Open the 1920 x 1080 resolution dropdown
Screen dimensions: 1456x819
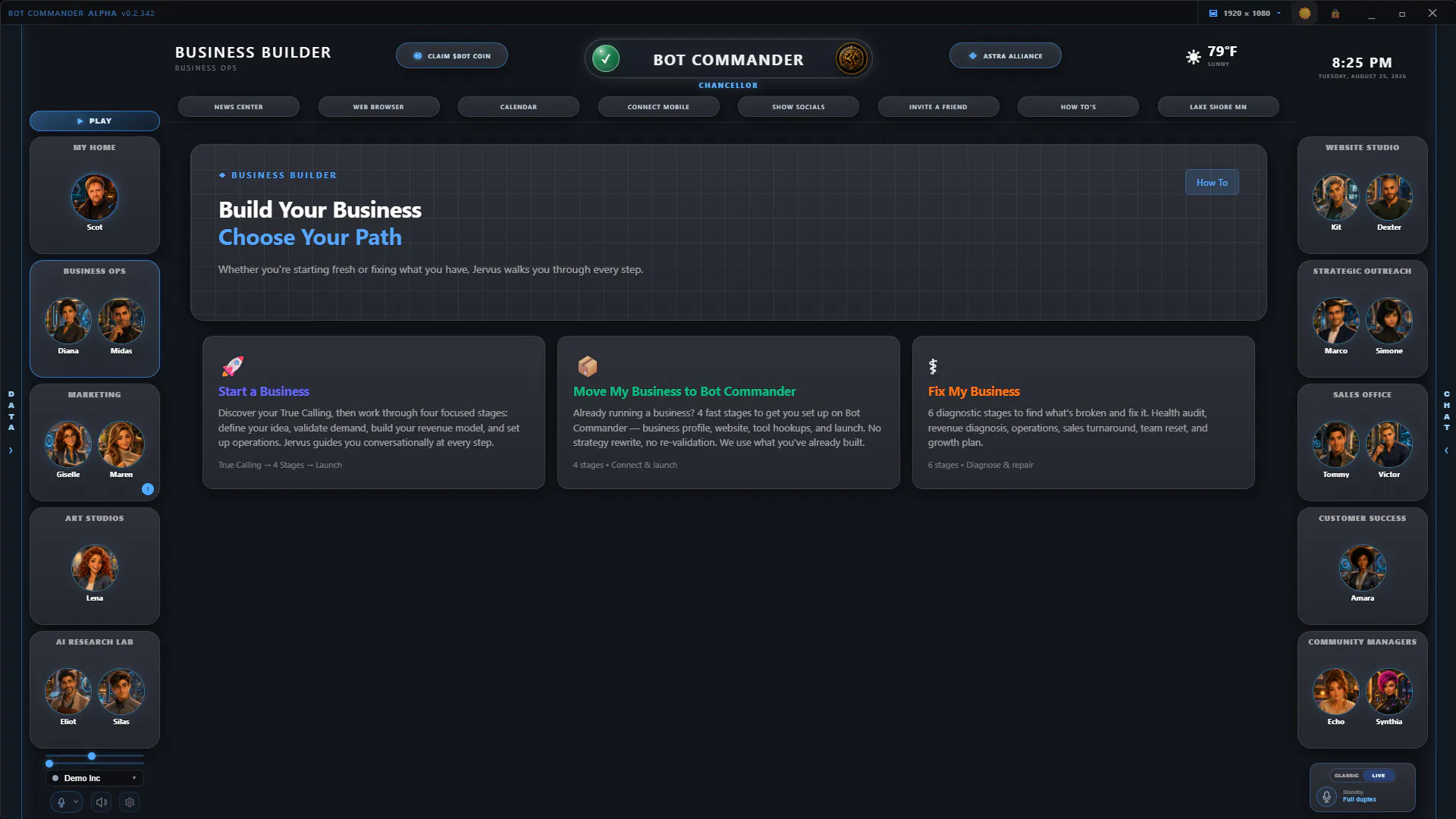[x=1244, y=13]
